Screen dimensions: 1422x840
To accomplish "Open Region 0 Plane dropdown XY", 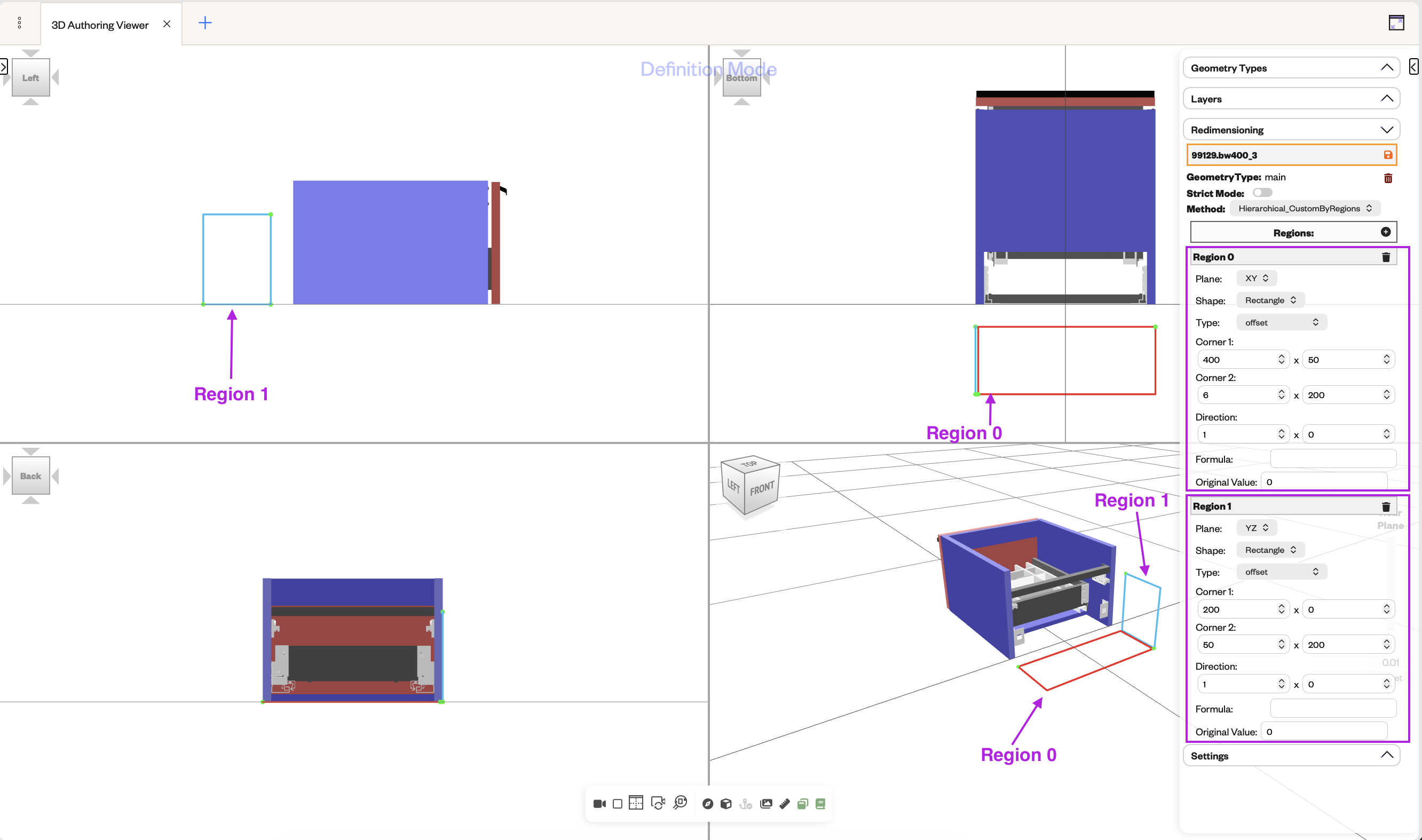I will point(1256,278).
